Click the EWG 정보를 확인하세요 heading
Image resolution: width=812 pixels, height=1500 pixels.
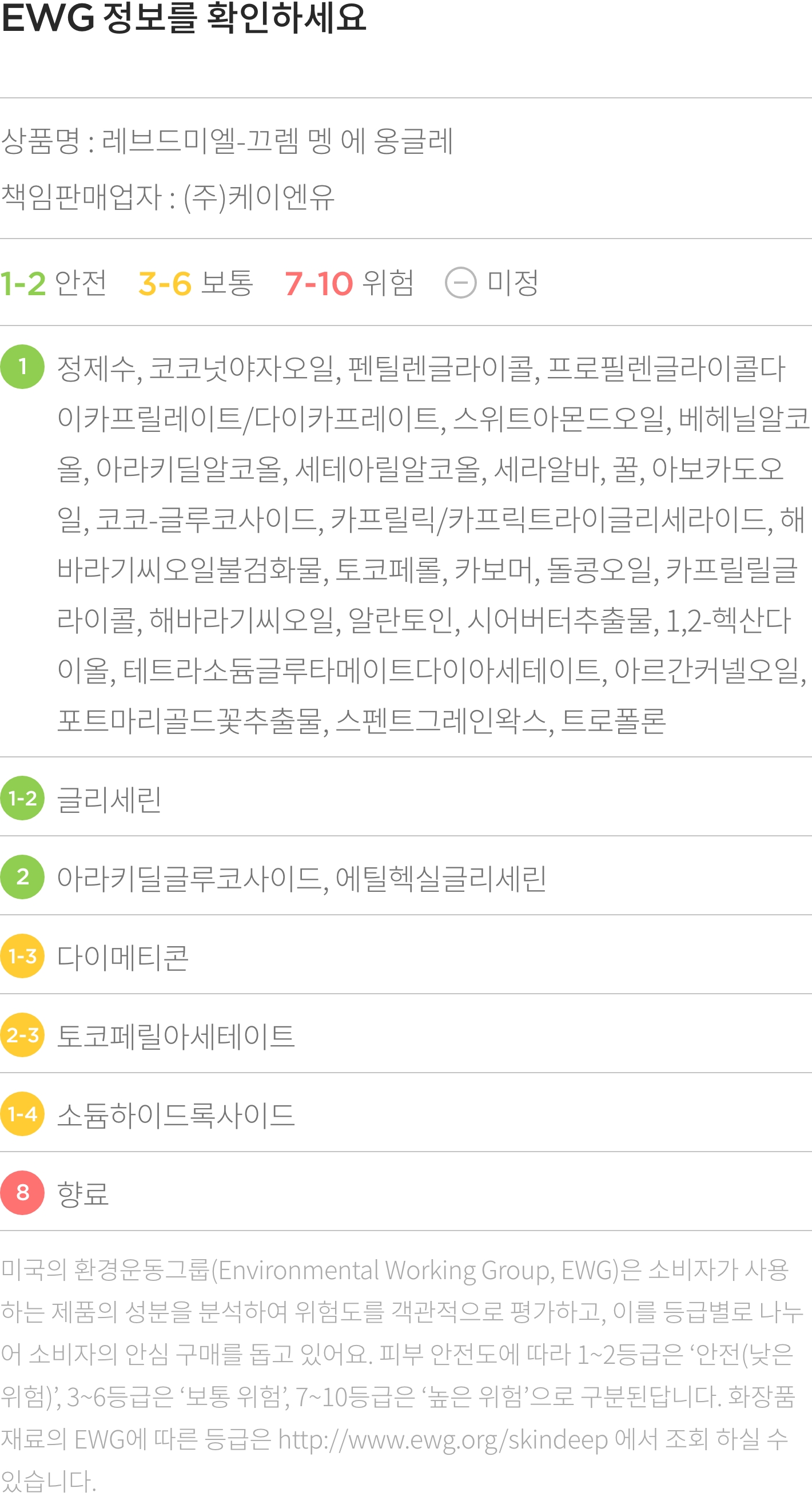(184, 18)
